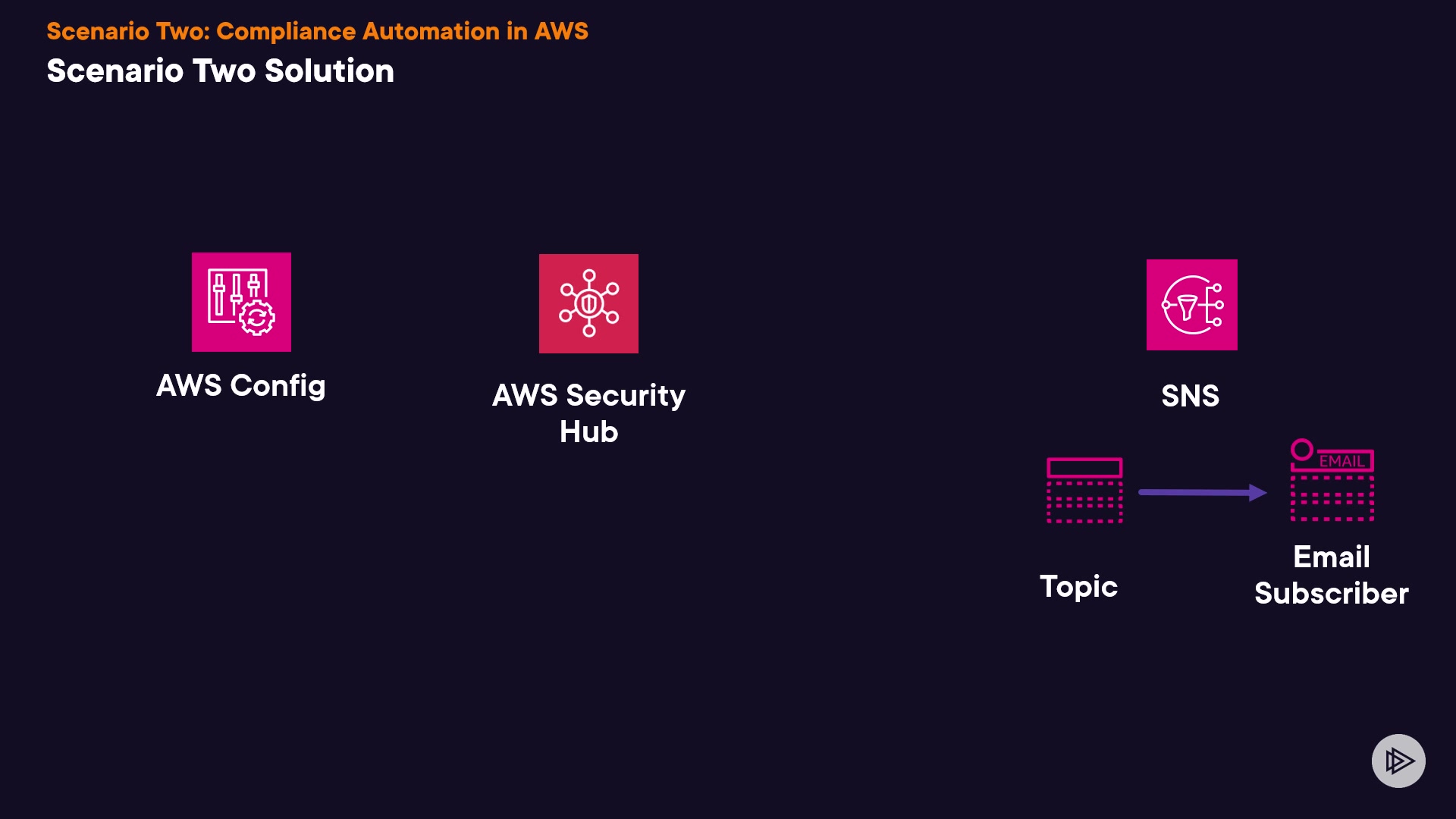Click the AWS Config service icon
Screen dimensions: 1456x819
pos(241,302)
